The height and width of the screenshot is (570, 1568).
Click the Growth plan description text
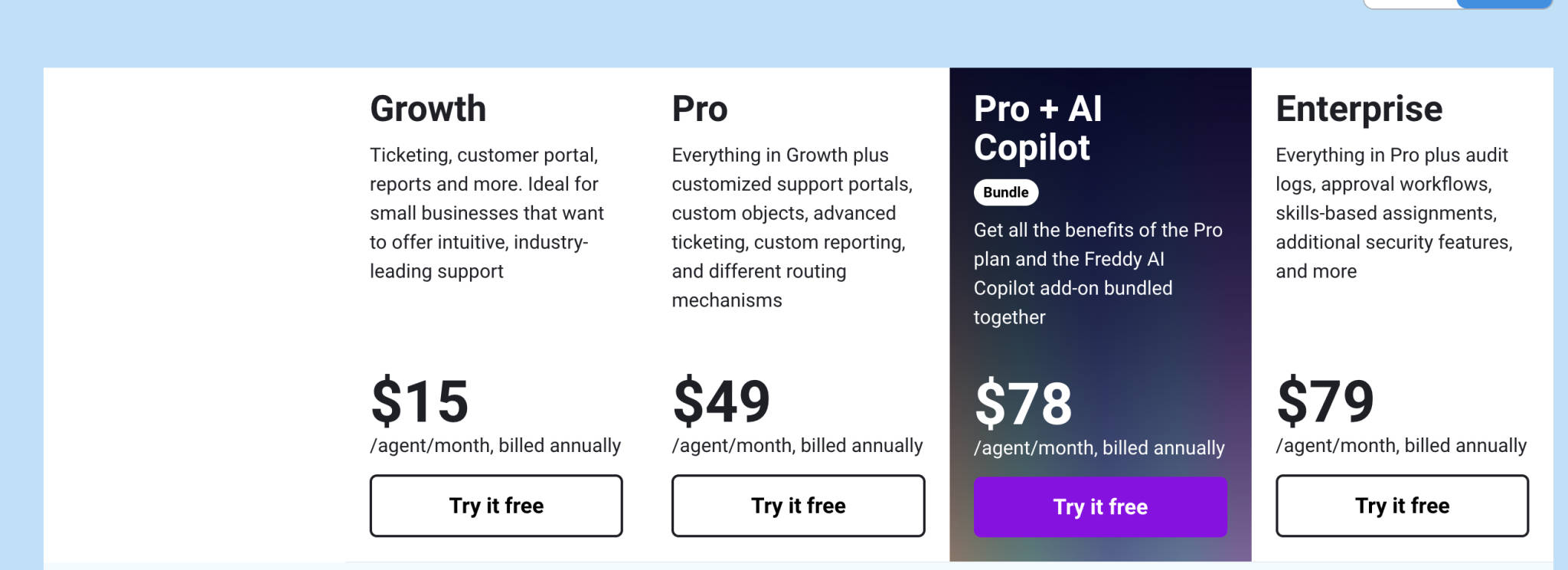click(x=486, y=212)
